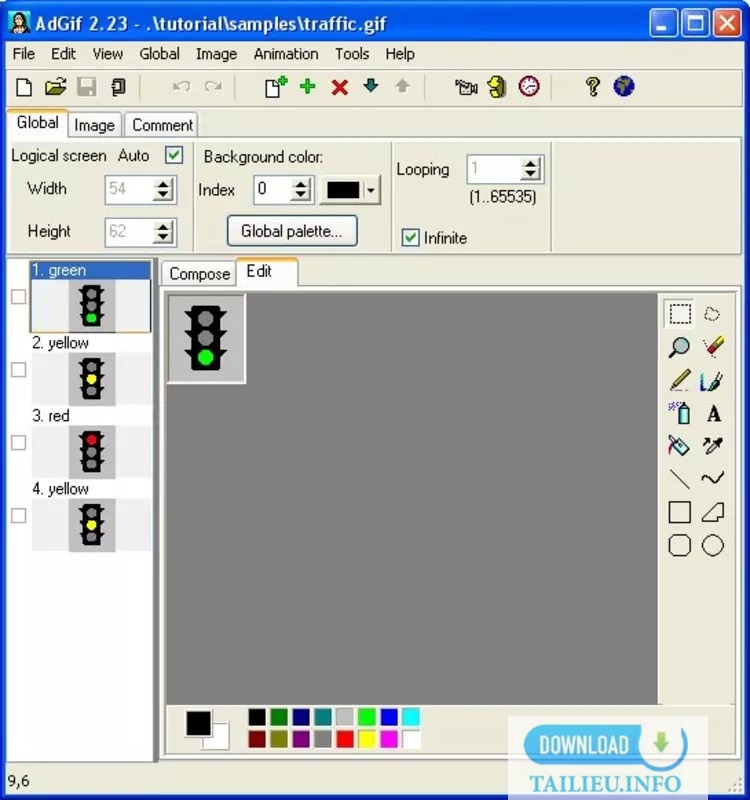Open a file with the folder icon
Viewport: 750px width, 800px height.
pos(55,87)
